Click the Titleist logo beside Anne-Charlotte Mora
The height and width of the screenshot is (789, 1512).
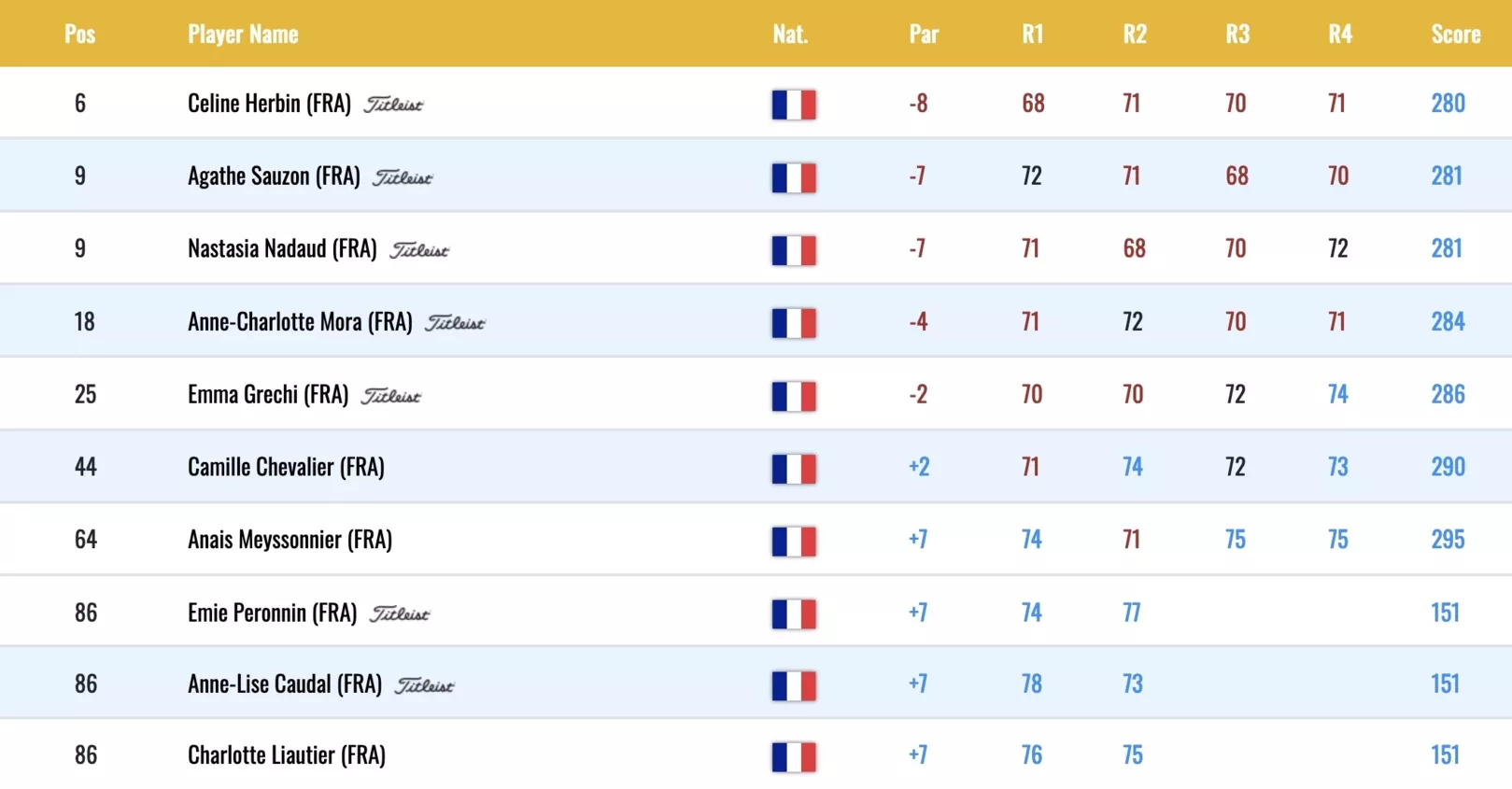coord(455,323)
